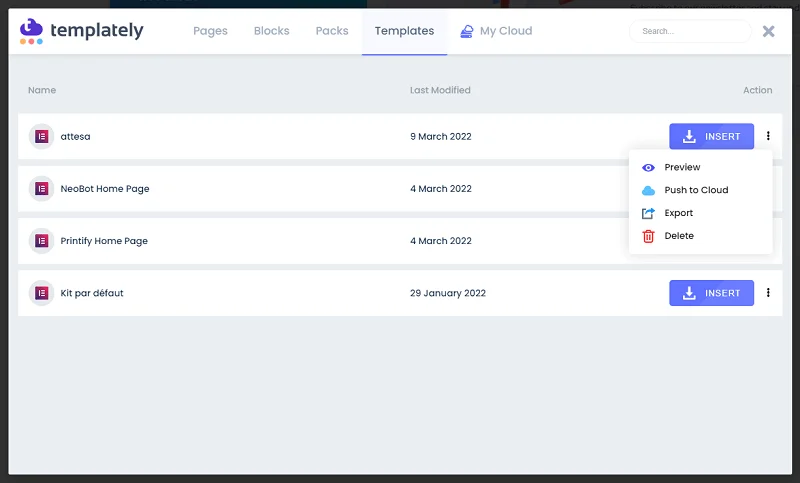Viewport: 800px width, 483px height.
Task: Switch to the Pages tab
Action: [x=210, y=31]
